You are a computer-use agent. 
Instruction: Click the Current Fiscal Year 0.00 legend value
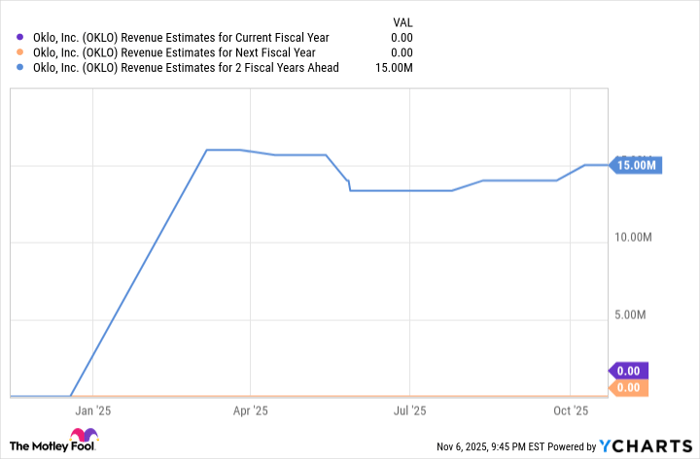click(x=402, y=38)
